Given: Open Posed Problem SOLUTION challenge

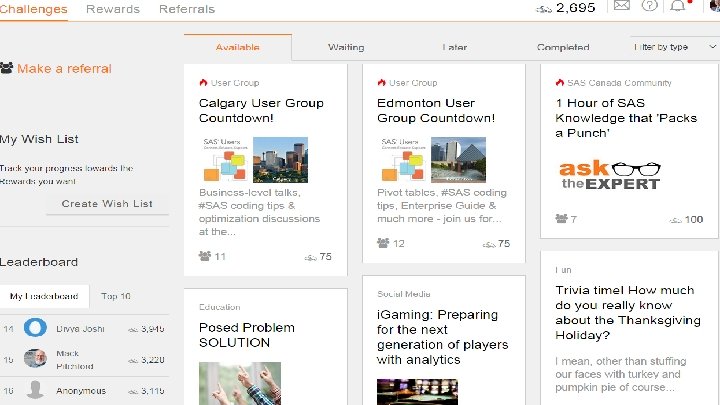Looking at the screenshot, I should (247, 335).
